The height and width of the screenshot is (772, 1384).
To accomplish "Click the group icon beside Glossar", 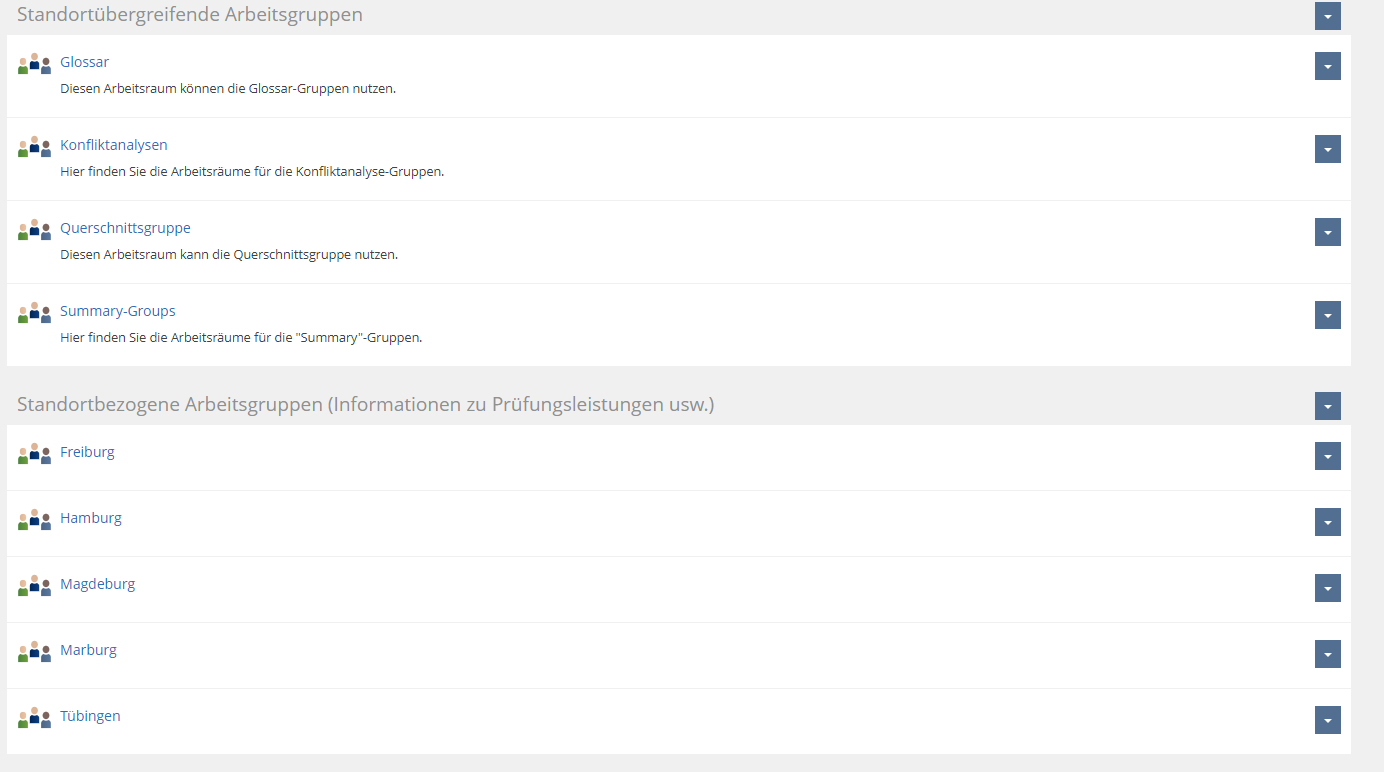I will coord(34,64).
